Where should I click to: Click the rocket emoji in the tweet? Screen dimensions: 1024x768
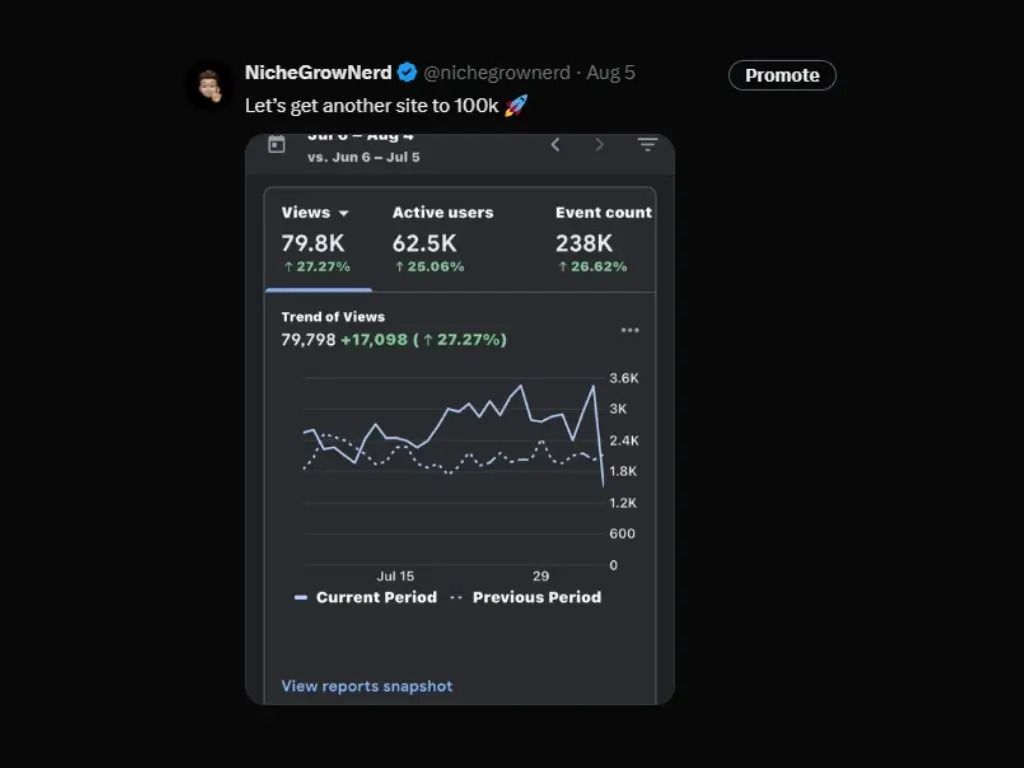(x=516, y=105)
